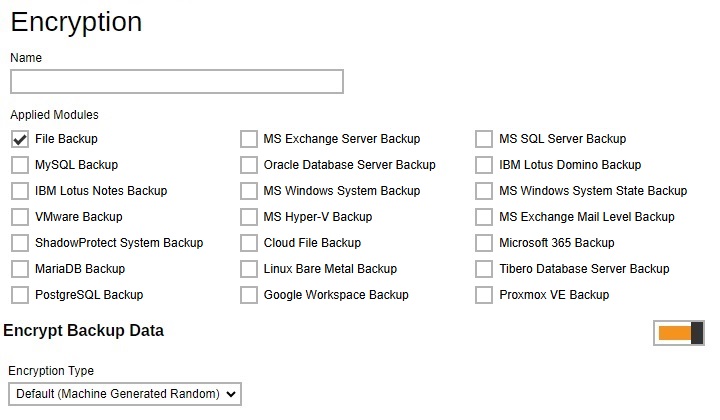720x420 pixels.
Task: Tick the VMware Backup checkbox
Action: [20, 217]
